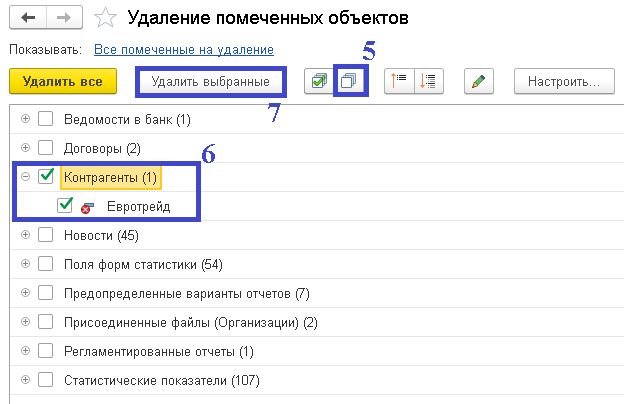Tick the Договоры (2) checkbox

[45, 148]
